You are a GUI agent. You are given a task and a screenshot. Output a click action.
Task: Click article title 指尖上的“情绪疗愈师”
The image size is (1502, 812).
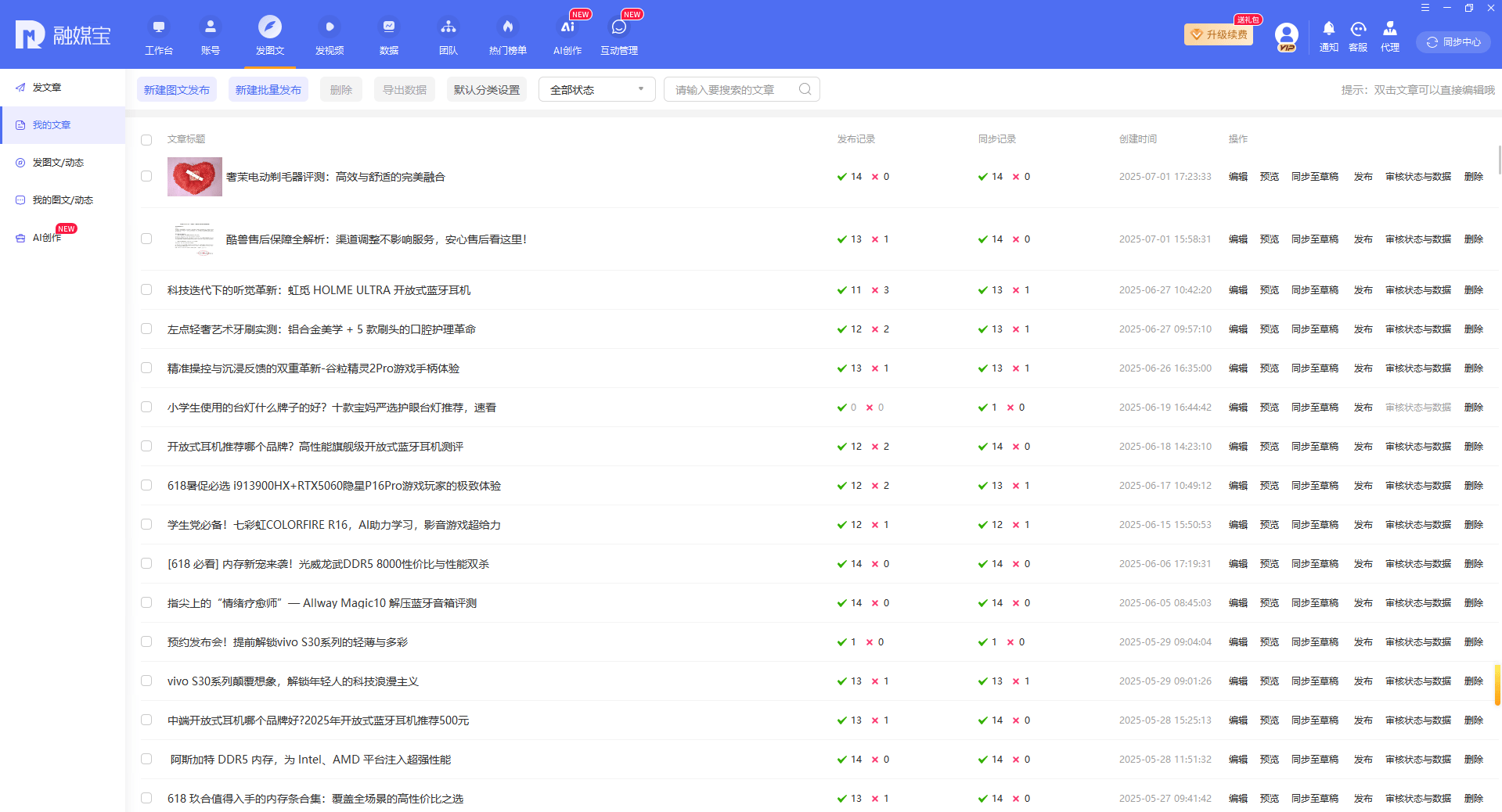tap(322, 603)
